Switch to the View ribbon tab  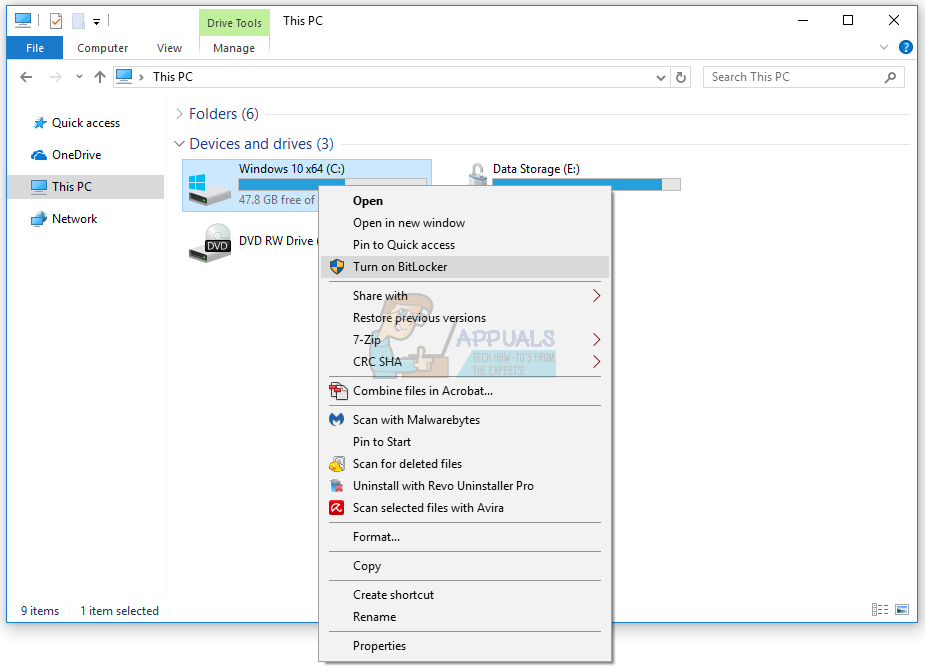(169, 48)
